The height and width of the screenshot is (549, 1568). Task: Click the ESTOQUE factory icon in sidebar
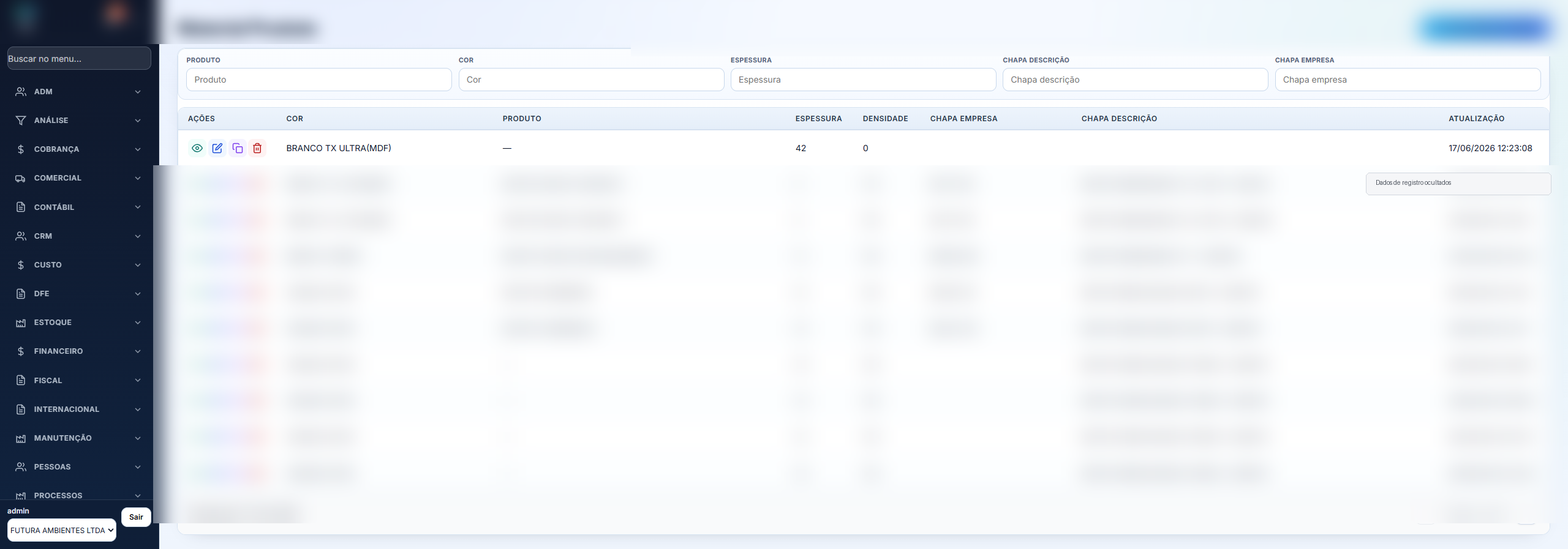point(21,323)
